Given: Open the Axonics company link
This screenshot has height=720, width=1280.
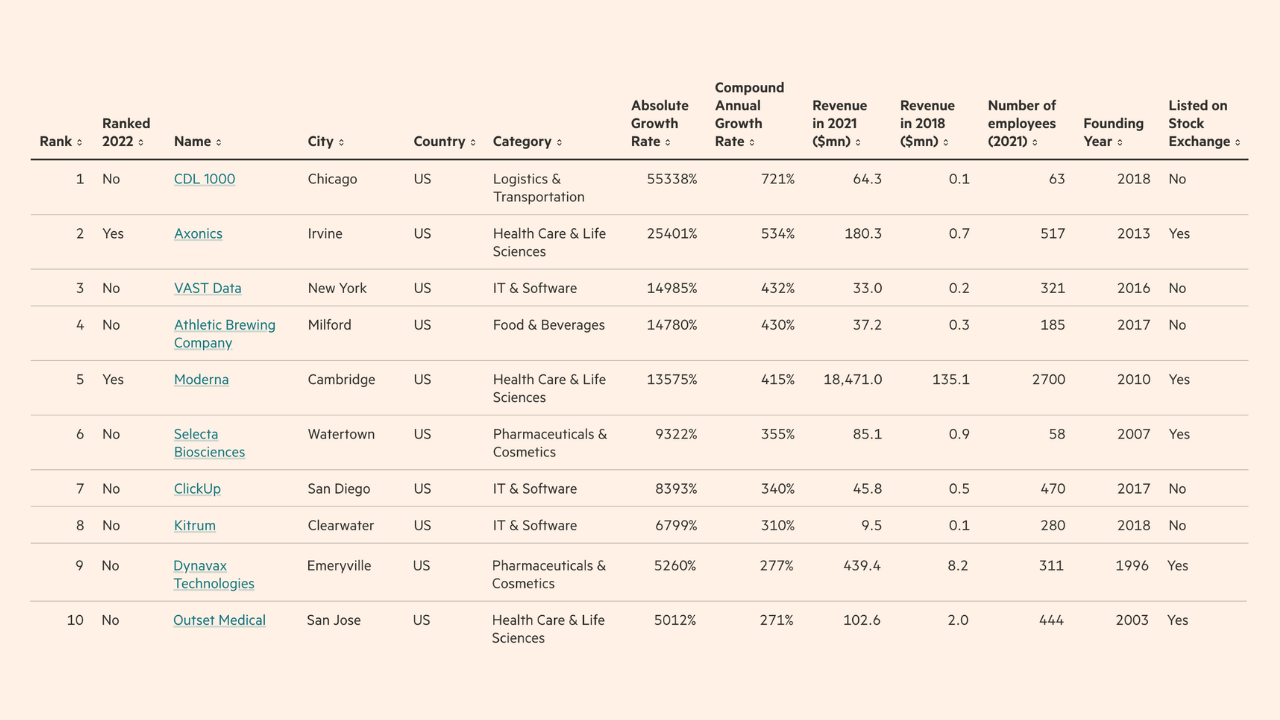Looking at the screenshot, I should coord(198,234).
